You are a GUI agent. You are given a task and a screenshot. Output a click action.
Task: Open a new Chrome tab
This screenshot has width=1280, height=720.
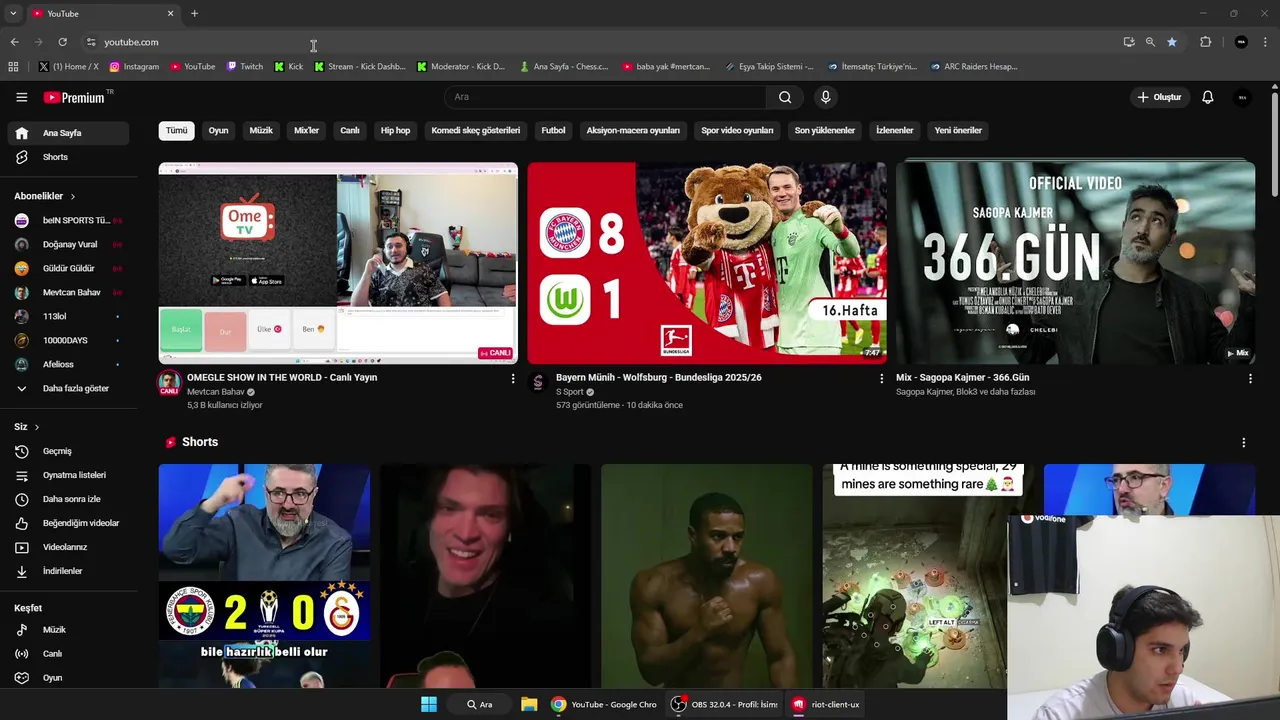tap(194, 13)
